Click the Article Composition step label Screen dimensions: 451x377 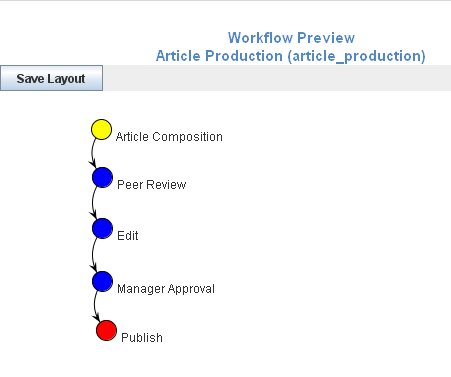169,137
